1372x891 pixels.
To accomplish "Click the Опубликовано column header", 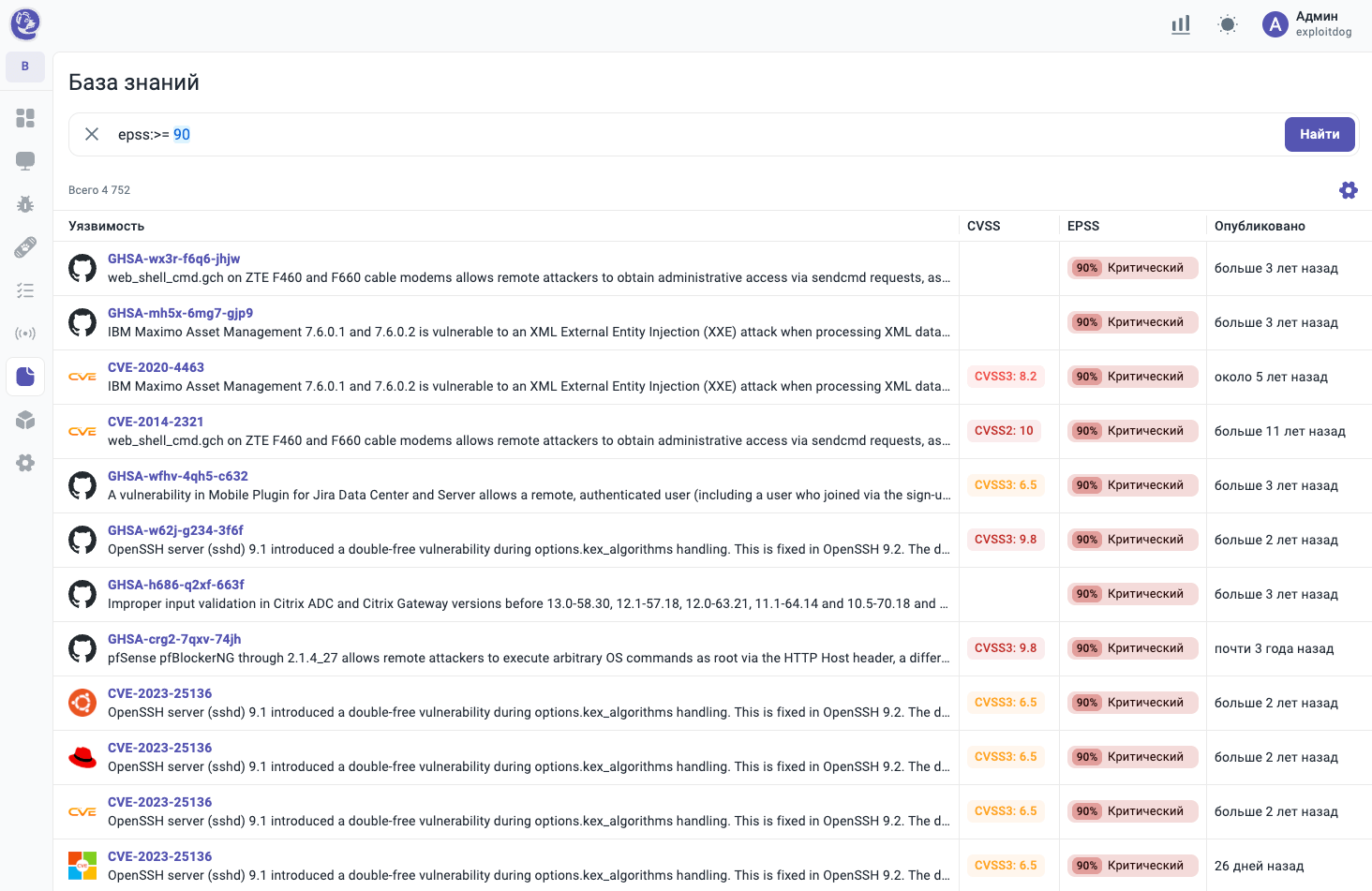I will (1260, 226).
